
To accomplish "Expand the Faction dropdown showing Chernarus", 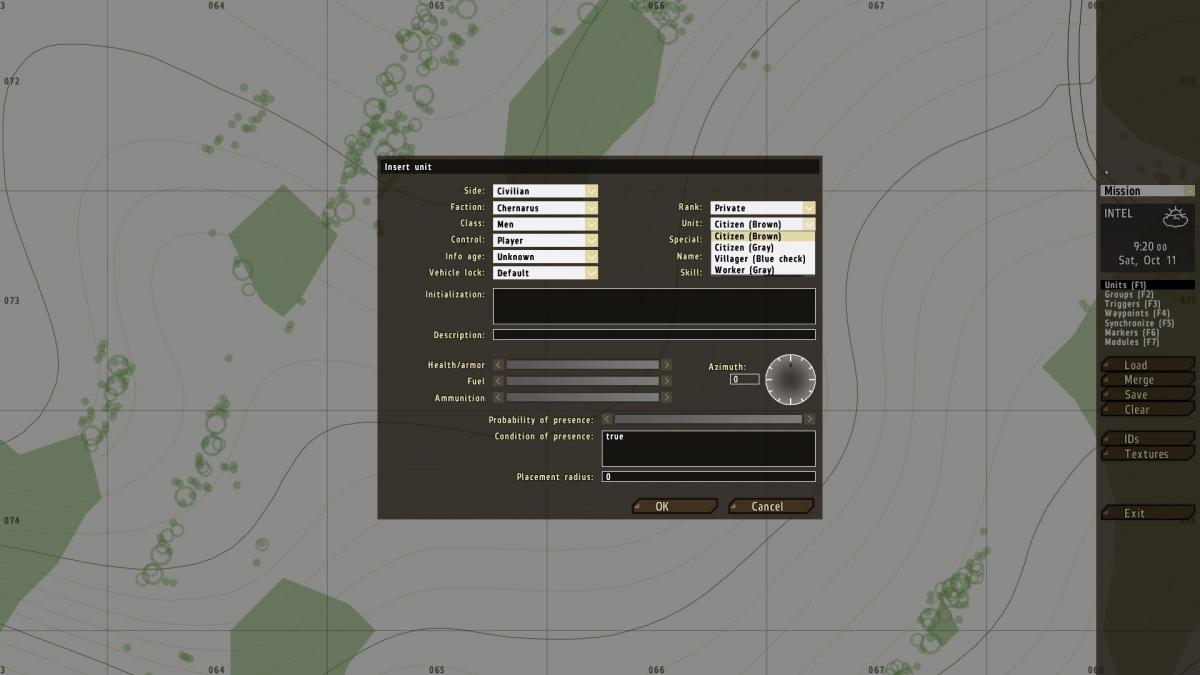I will (545, 208).
